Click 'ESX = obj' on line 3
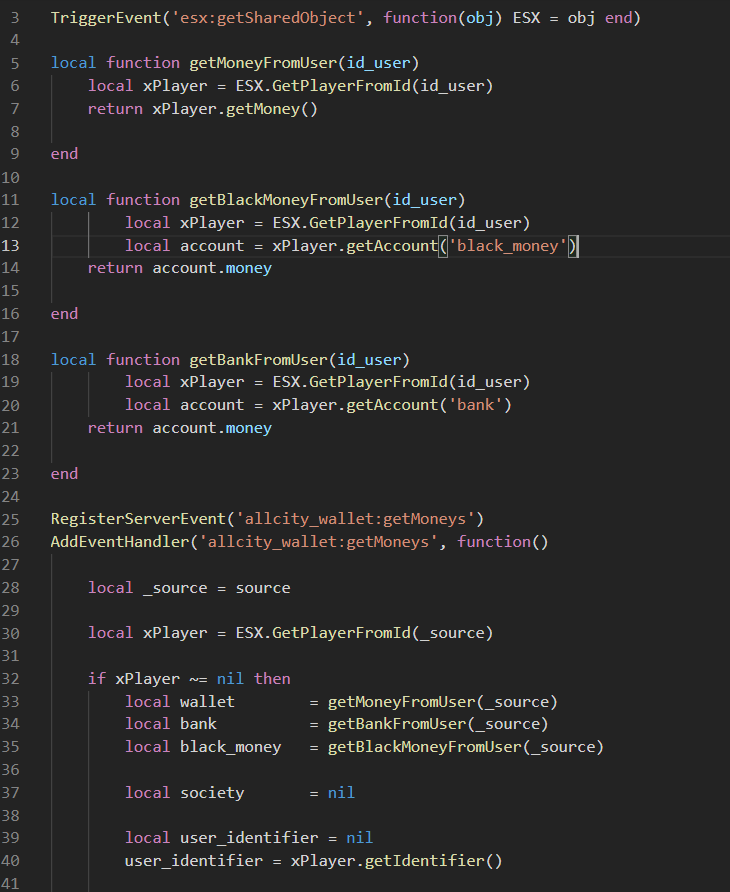This screenshot has height=892, width=730. (x=554, y=18)
